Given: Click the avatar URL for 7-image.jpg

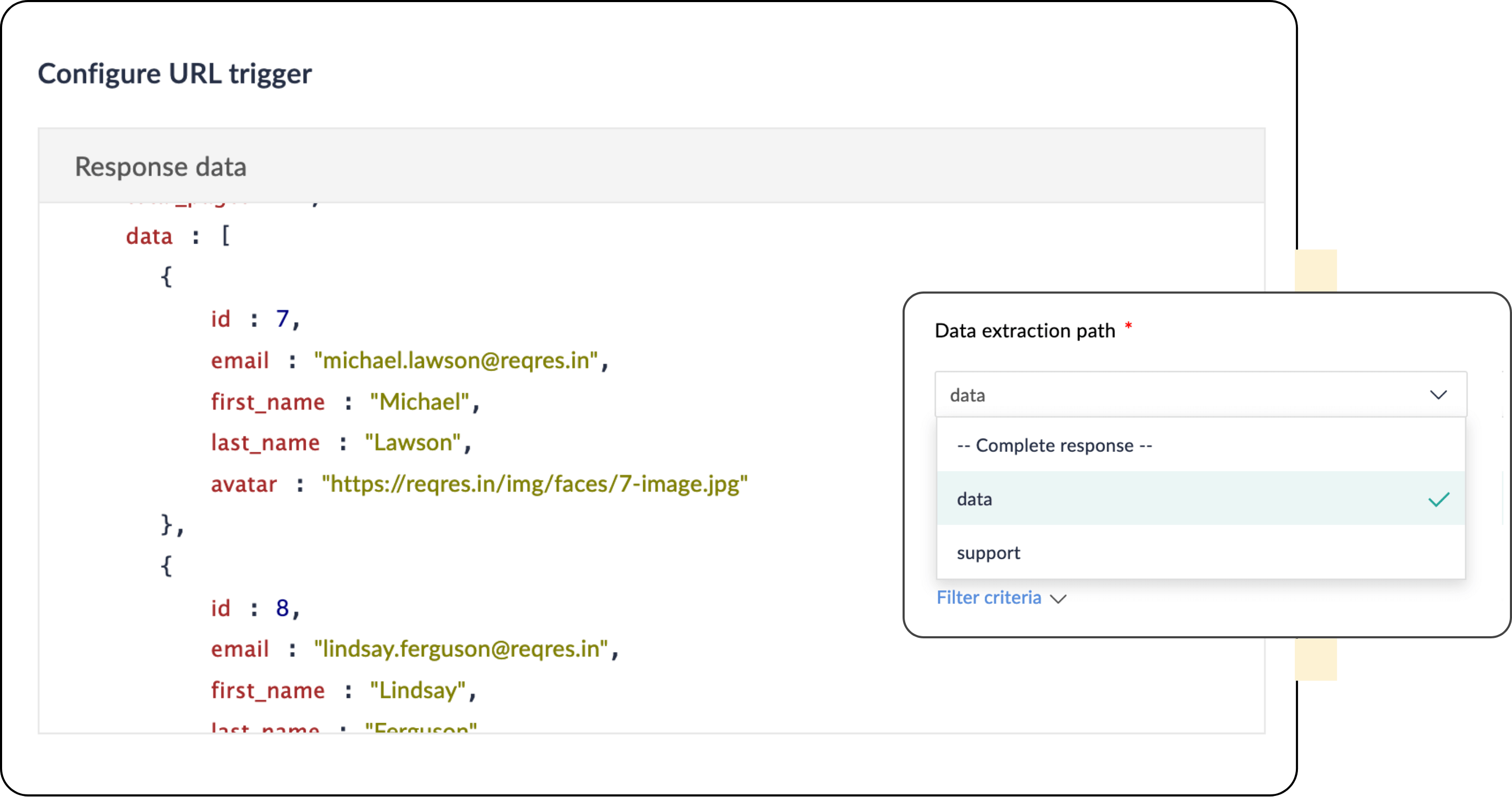Looking at the screenshot, I should tap(534, 484).
